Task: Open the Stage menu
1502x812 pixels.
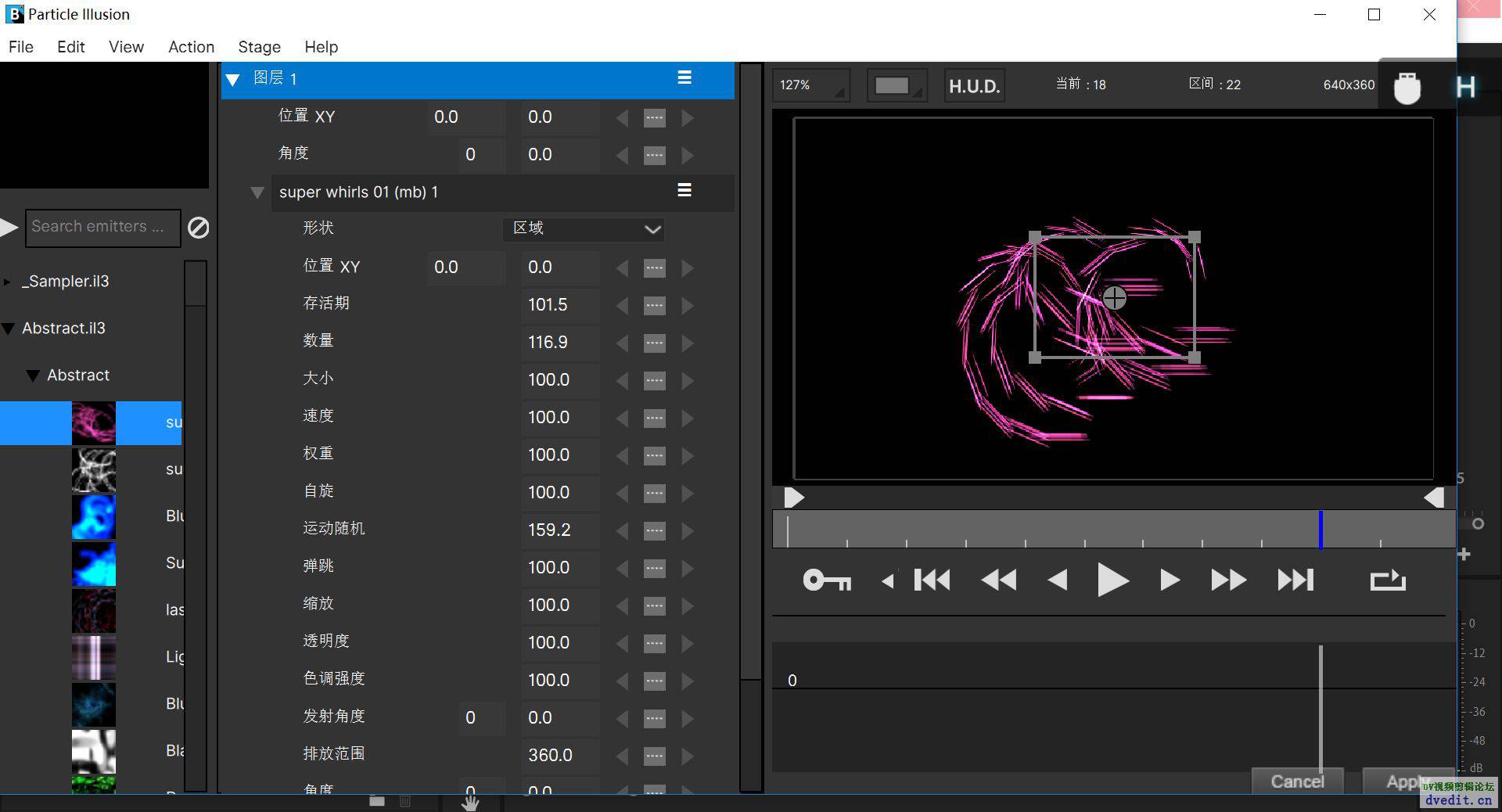Action: coord(259,47)
